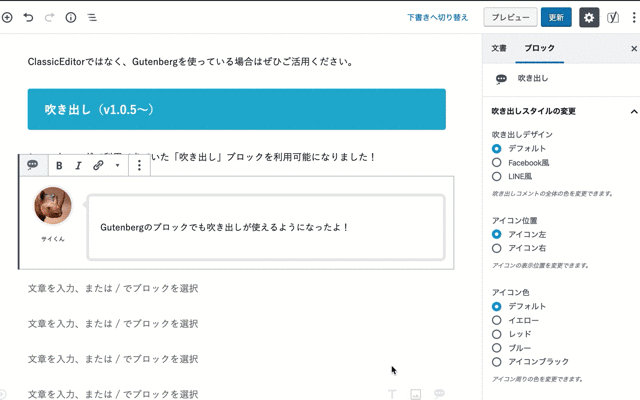This screenshot has width=640, height=400.
Task: Open content structure info icon
Action: (x=71, y=17)
